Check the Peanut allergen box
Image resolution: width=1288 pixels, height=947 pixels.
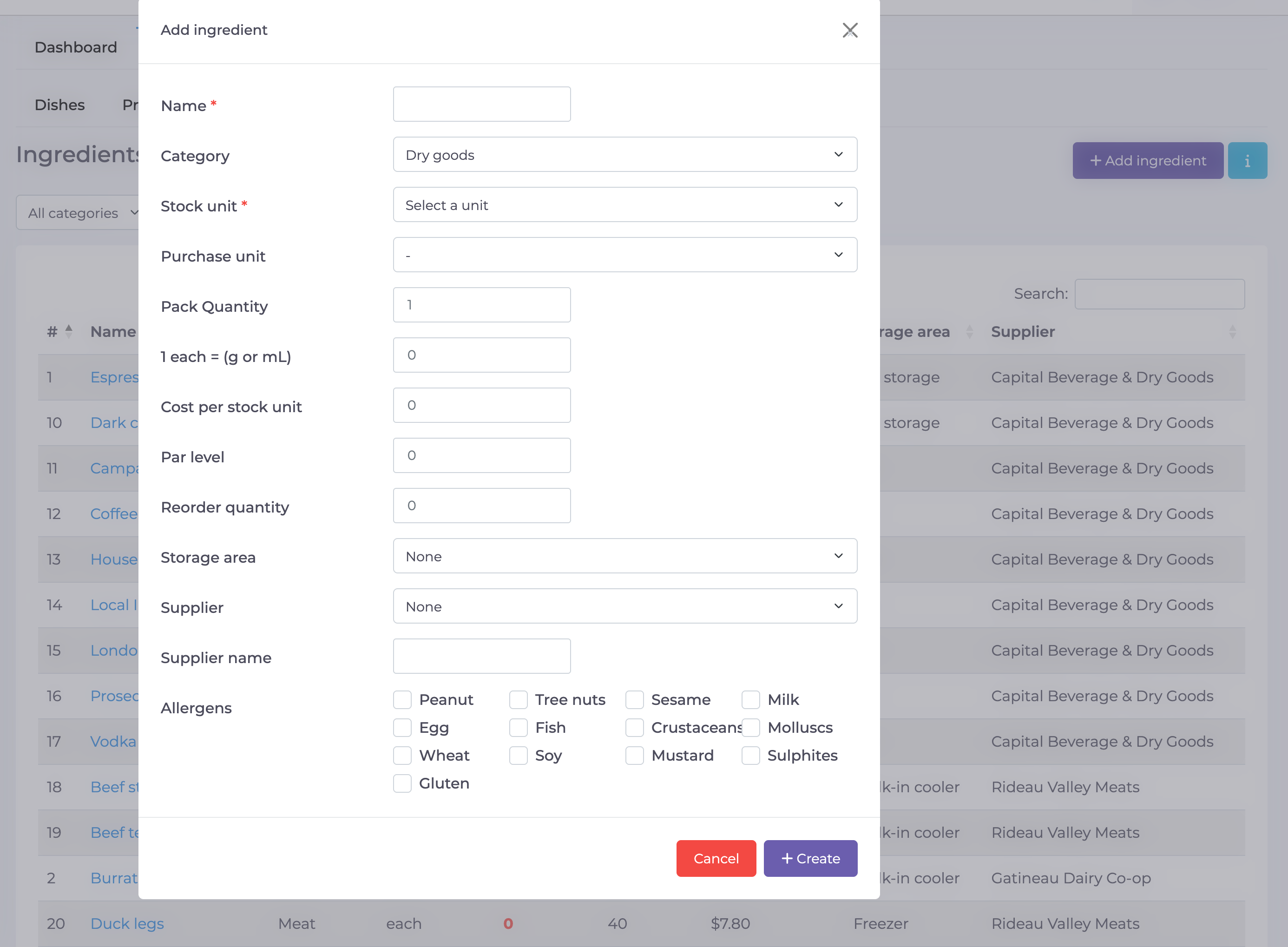pyautogui.click(x=402, y=700)
